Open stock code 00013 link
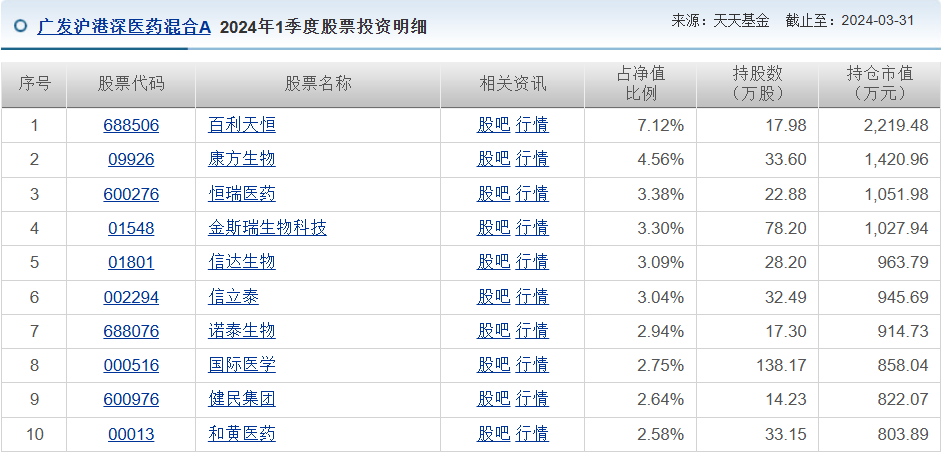946x461 pixels. pos(131,434)
